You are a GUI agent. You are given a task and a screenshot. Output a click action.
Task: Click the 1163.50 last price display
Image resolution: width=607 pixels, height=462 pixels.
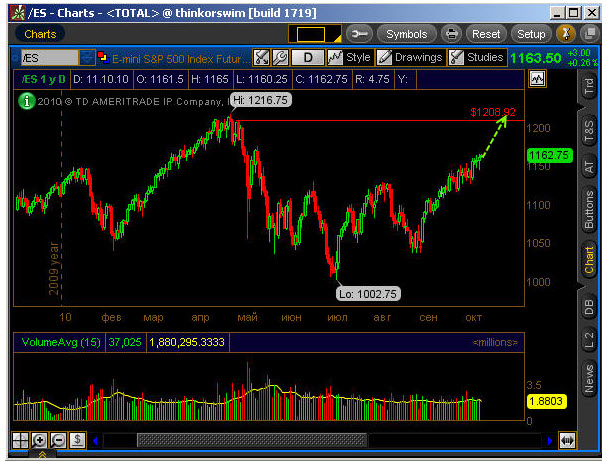coord(535,58)
